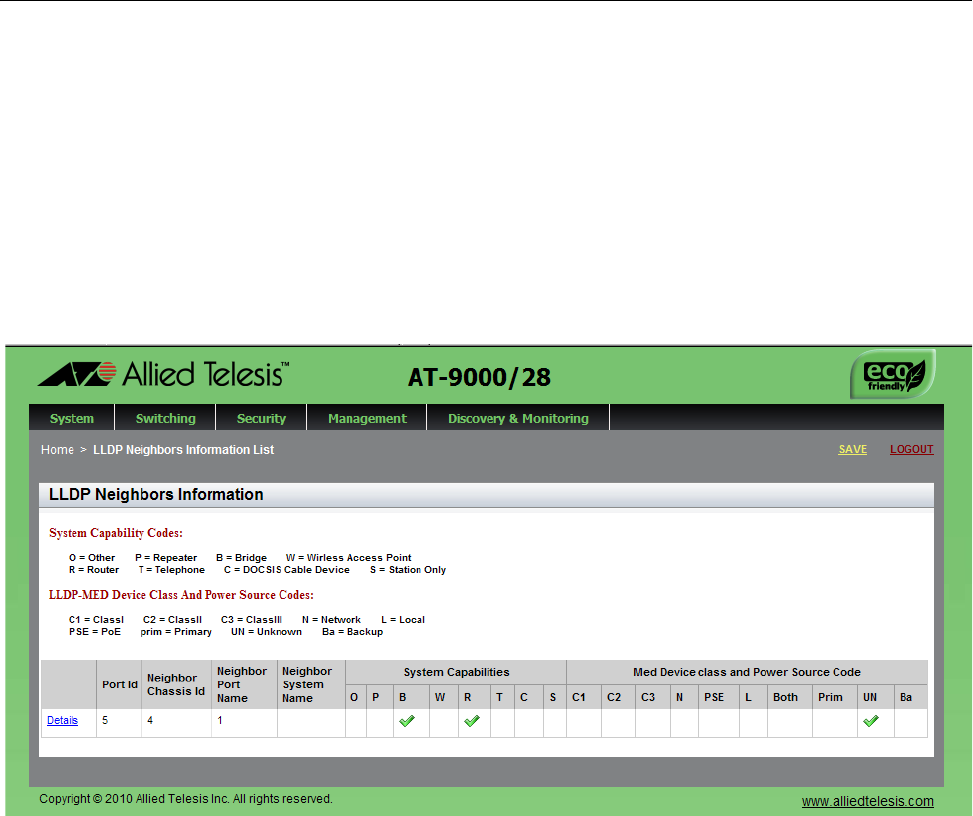Image resolution: width=973 pixels, height=816 pixels.
Task: Click System Capability Codes heading
Action: pyautogui.click(x=116, y=533)
